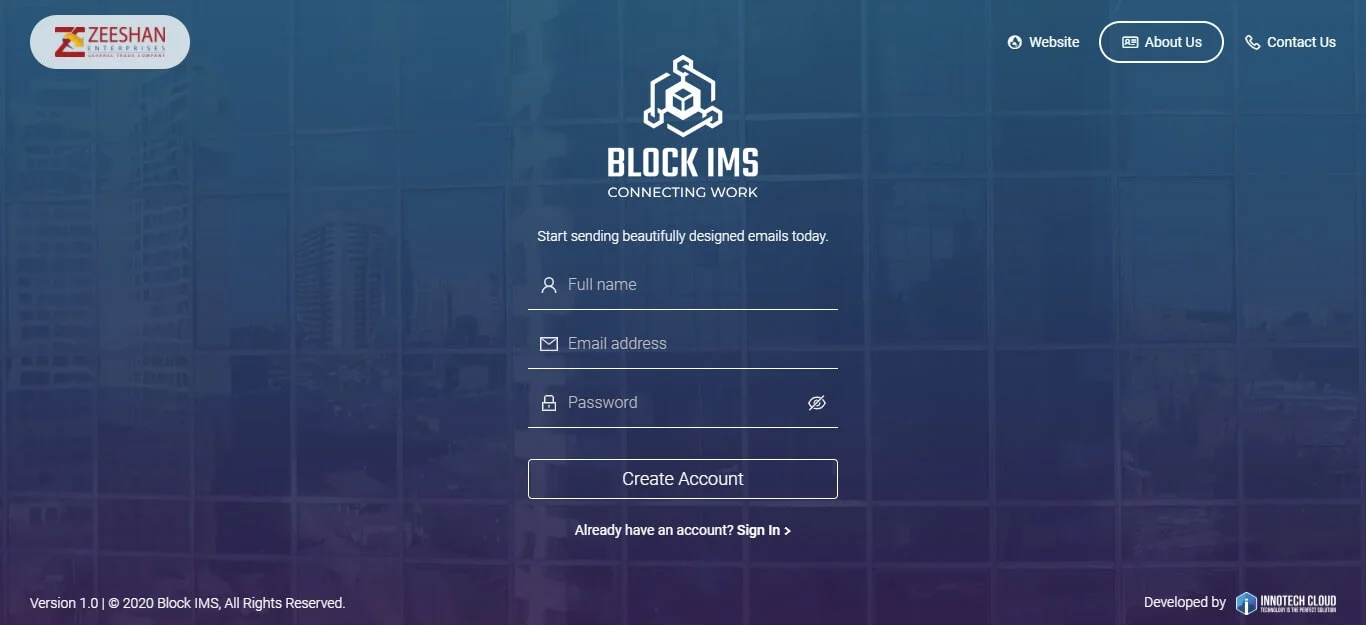Click the phone icon beside Contact Us
The width and height of the screenshot is (1366, 625).
pyautogui.click(x=1252, y=42)
